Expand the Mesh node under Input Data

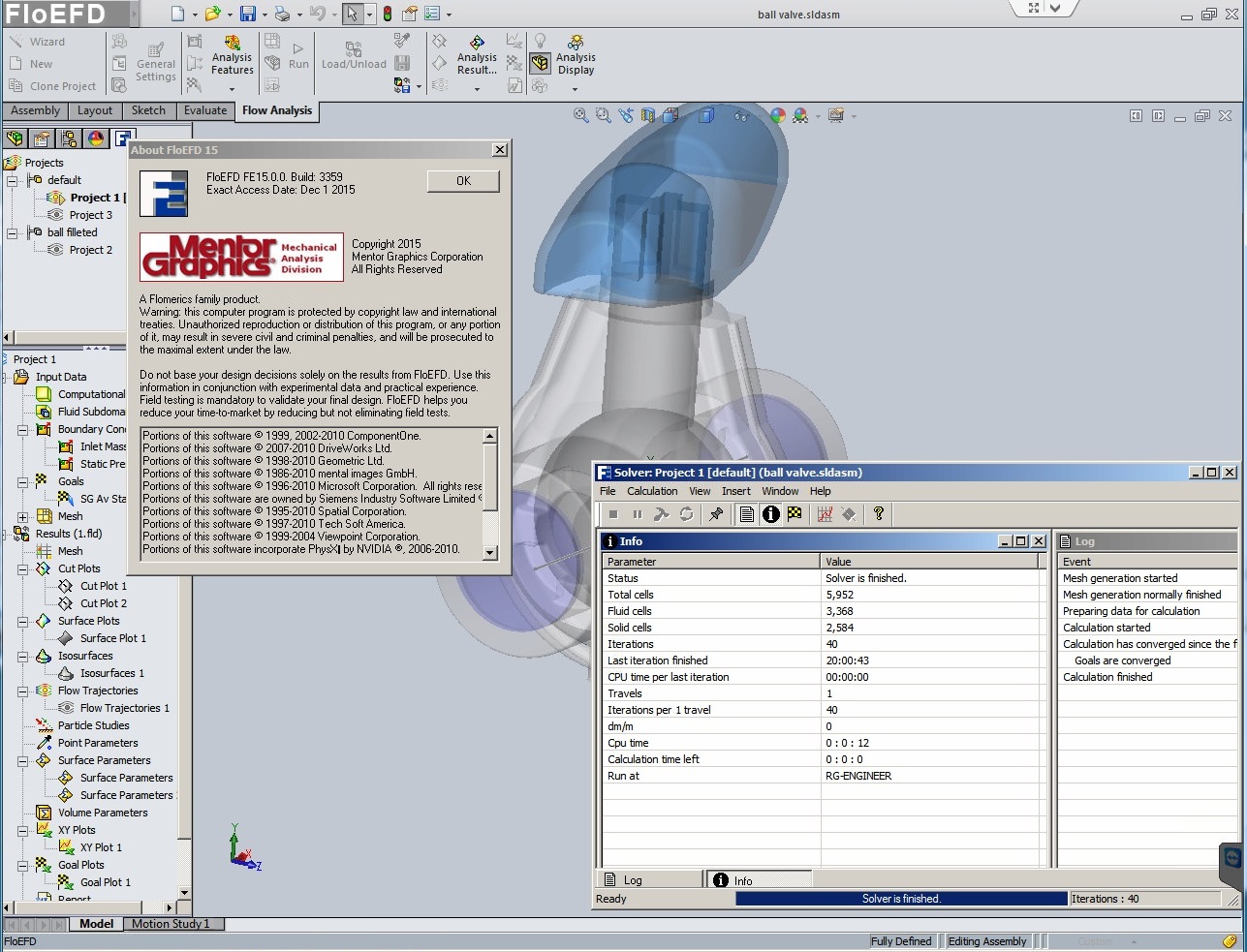(x=22, y=516)
